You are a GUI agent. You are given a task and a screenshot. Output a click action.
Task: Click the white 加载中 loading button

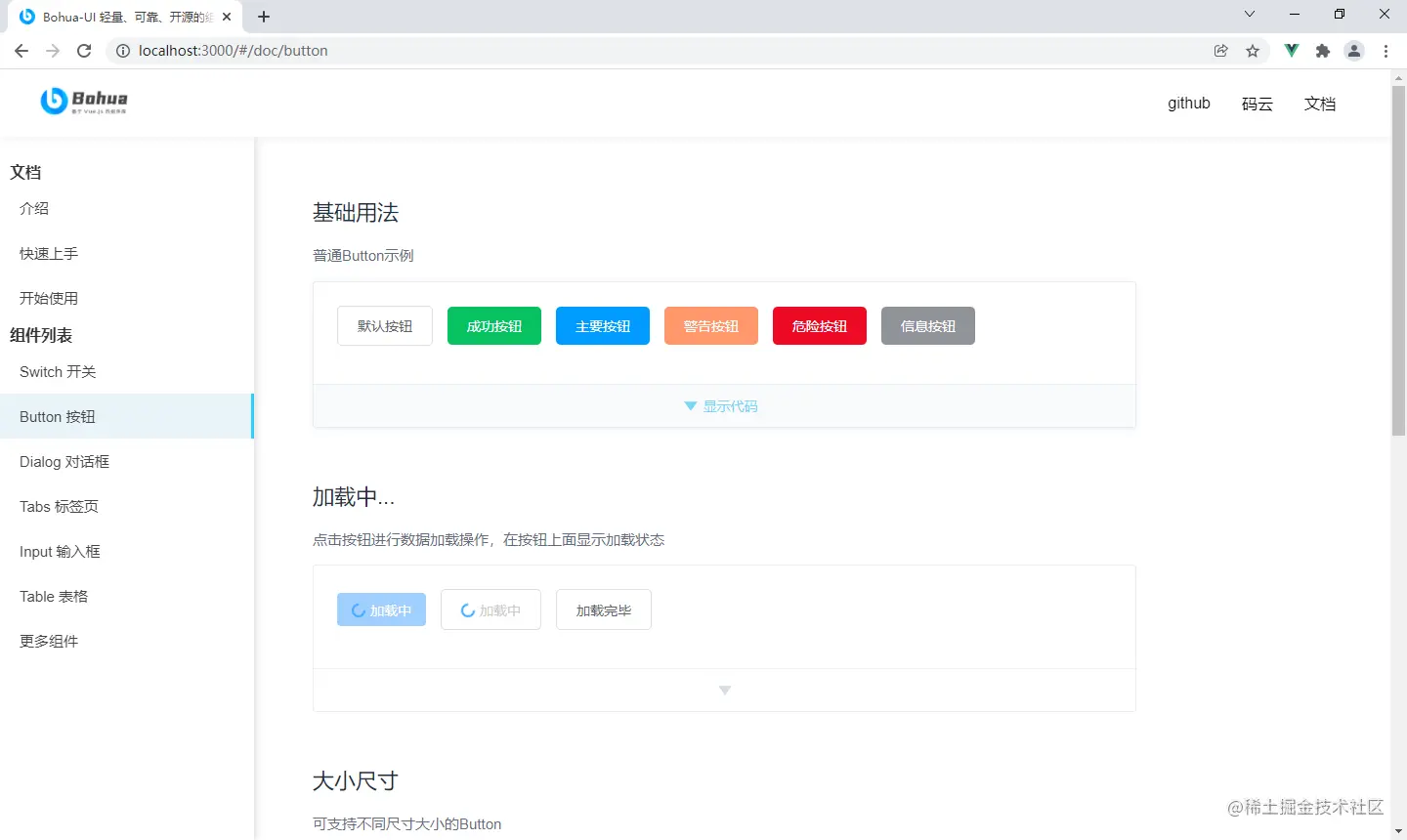click(x=490, y=609)
